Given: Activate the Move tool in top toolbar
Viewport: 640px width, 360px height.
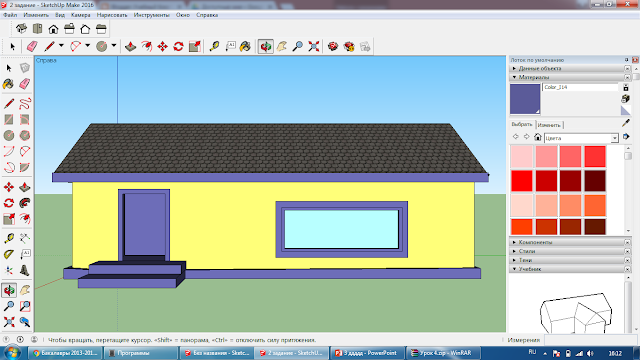Looking at the screenshot, I should point(162,47).
